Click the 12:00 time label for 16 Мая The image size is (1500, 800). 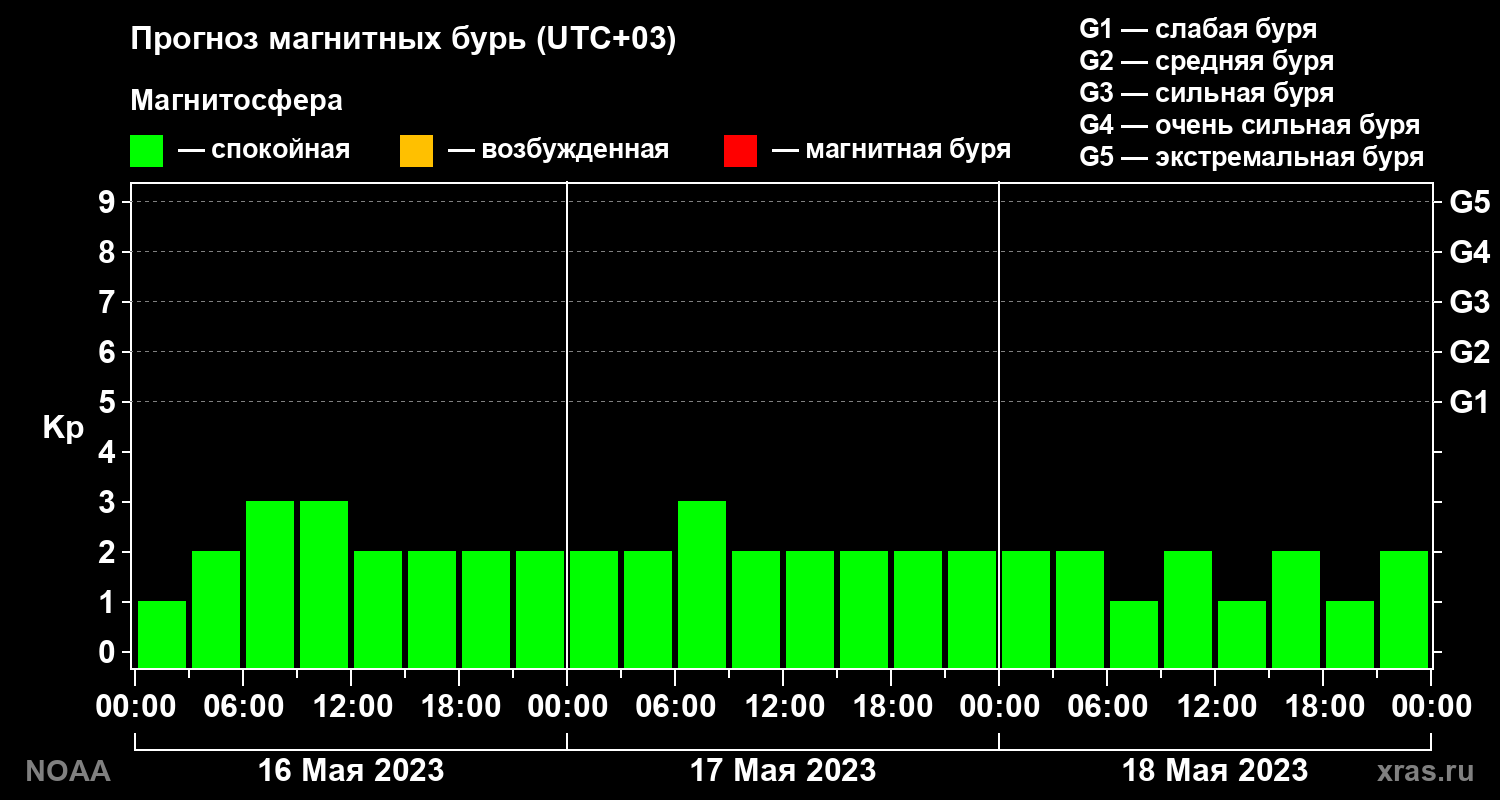(x=351, y=706)
